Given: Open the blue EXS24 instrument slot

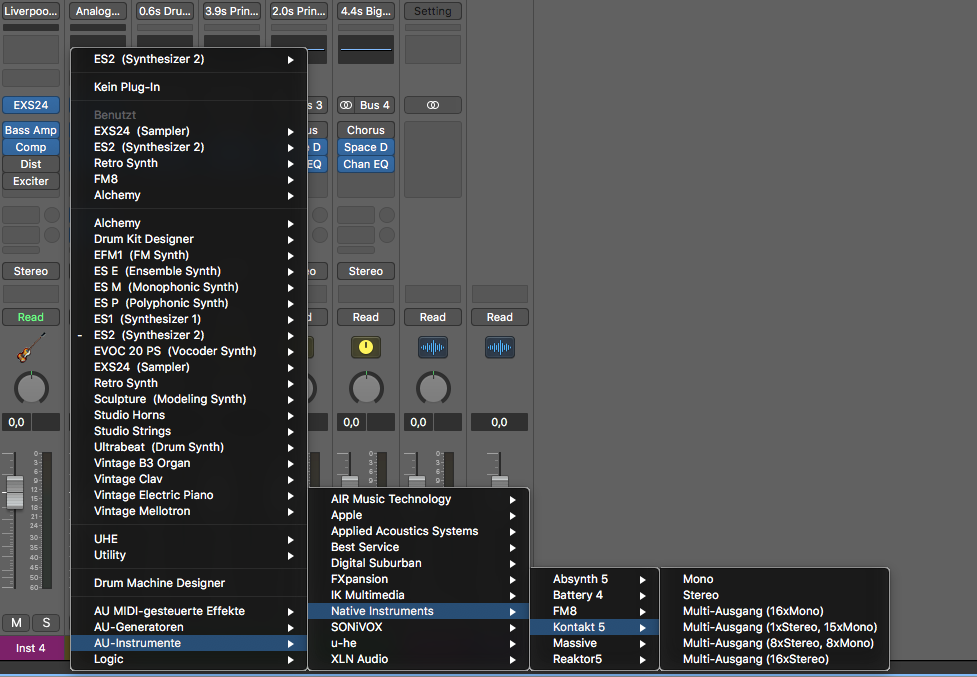Looking at the screenshot, I should tap(31, 105).
